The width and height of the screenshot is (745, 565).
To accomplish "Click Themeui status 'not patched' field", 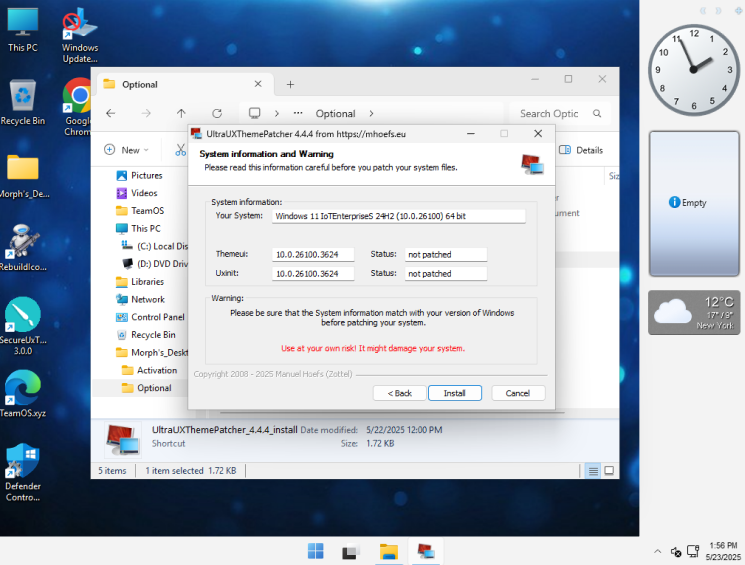I will [446, 254].
